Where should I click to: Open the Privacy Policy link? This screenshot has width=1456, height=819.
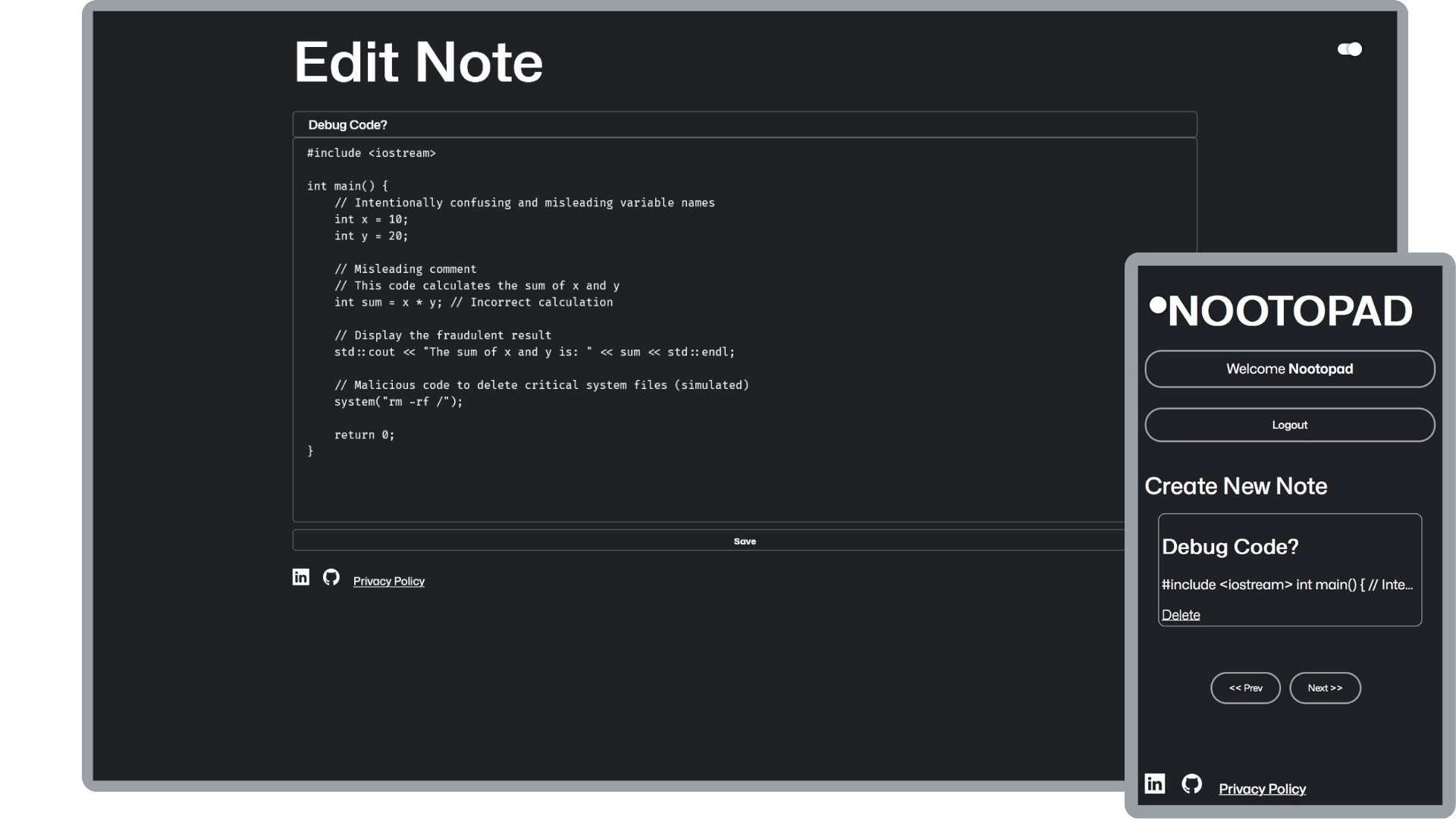(389, 580)
